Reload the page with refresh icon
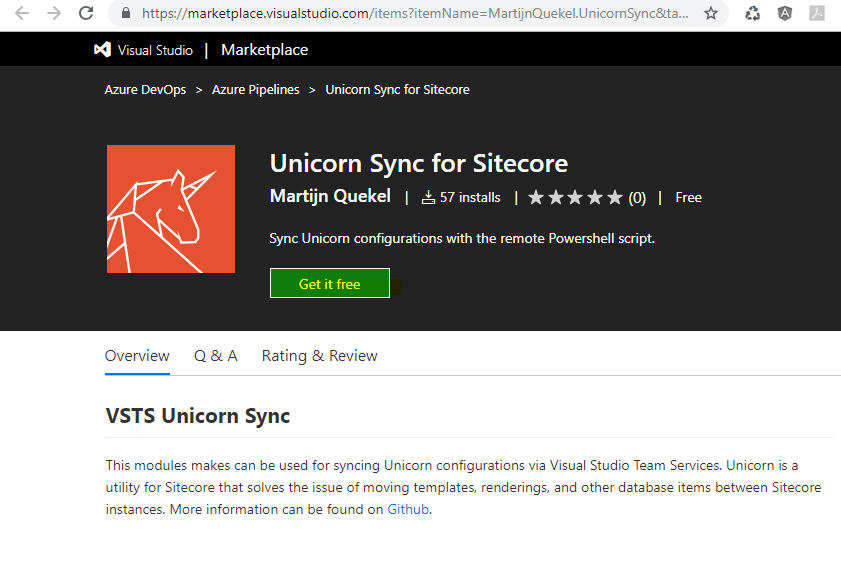 [x=86, y=13]
